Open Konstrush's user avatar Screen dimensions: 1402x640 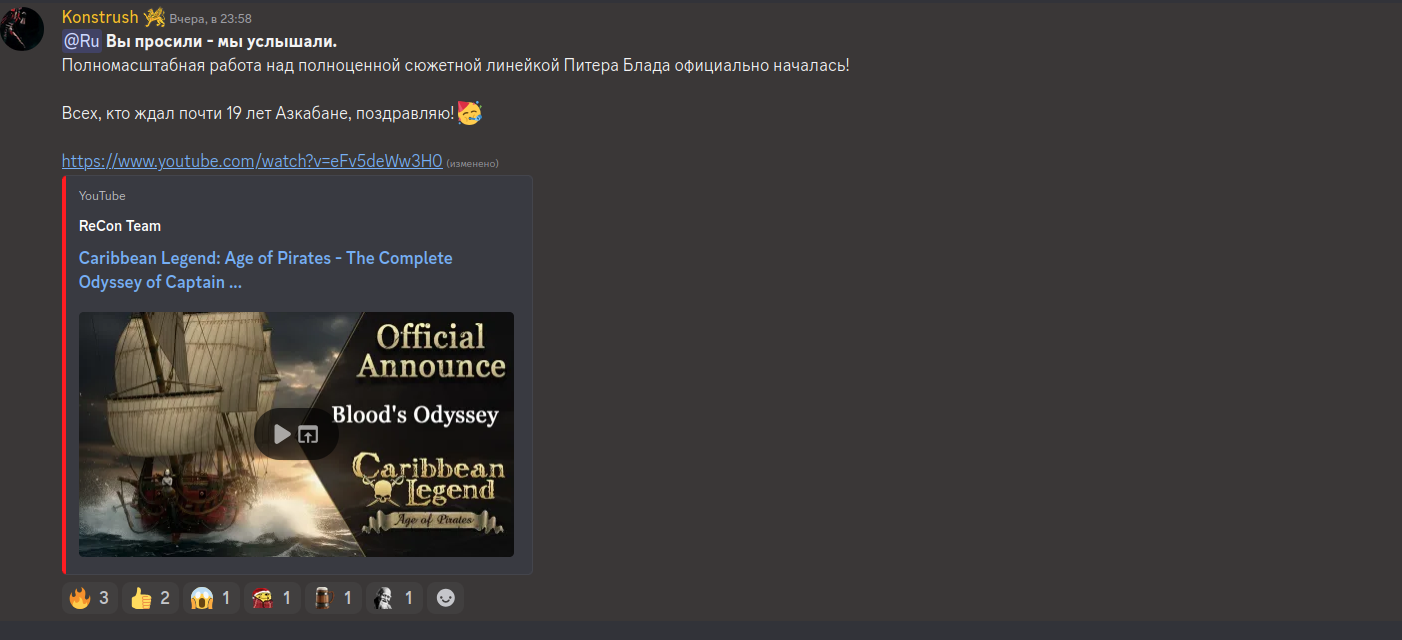click(22, 29)
